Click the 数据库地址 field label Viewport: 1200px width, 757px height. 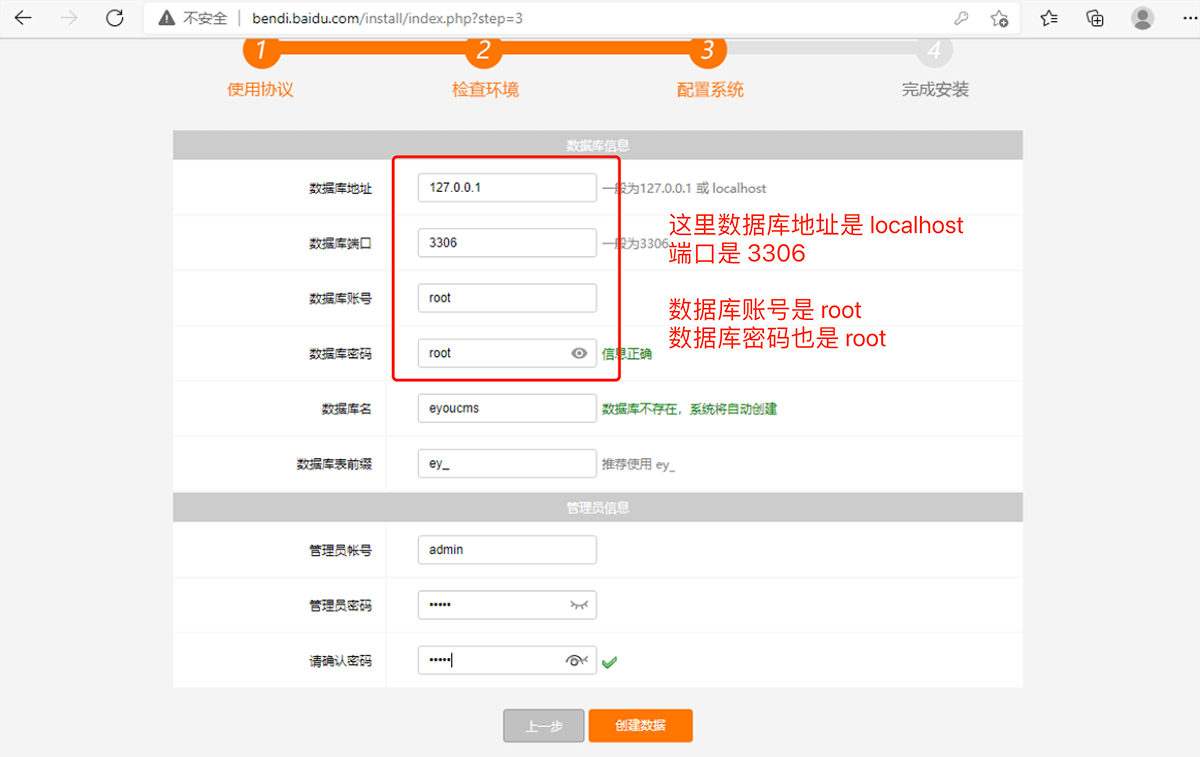click(x=341, y=188)
